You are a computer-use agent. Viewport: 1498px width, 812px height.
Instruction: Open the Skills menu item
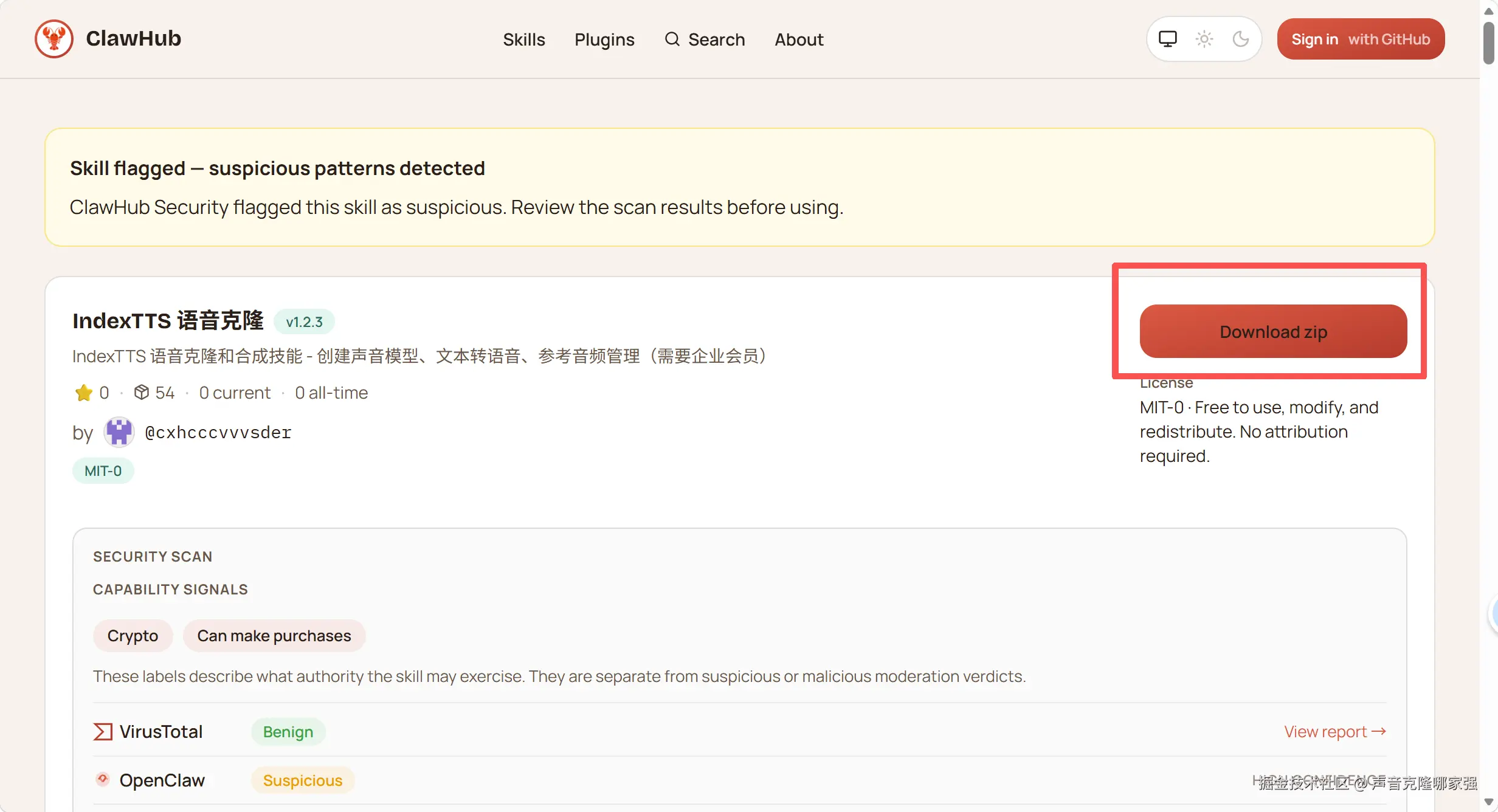523,39
